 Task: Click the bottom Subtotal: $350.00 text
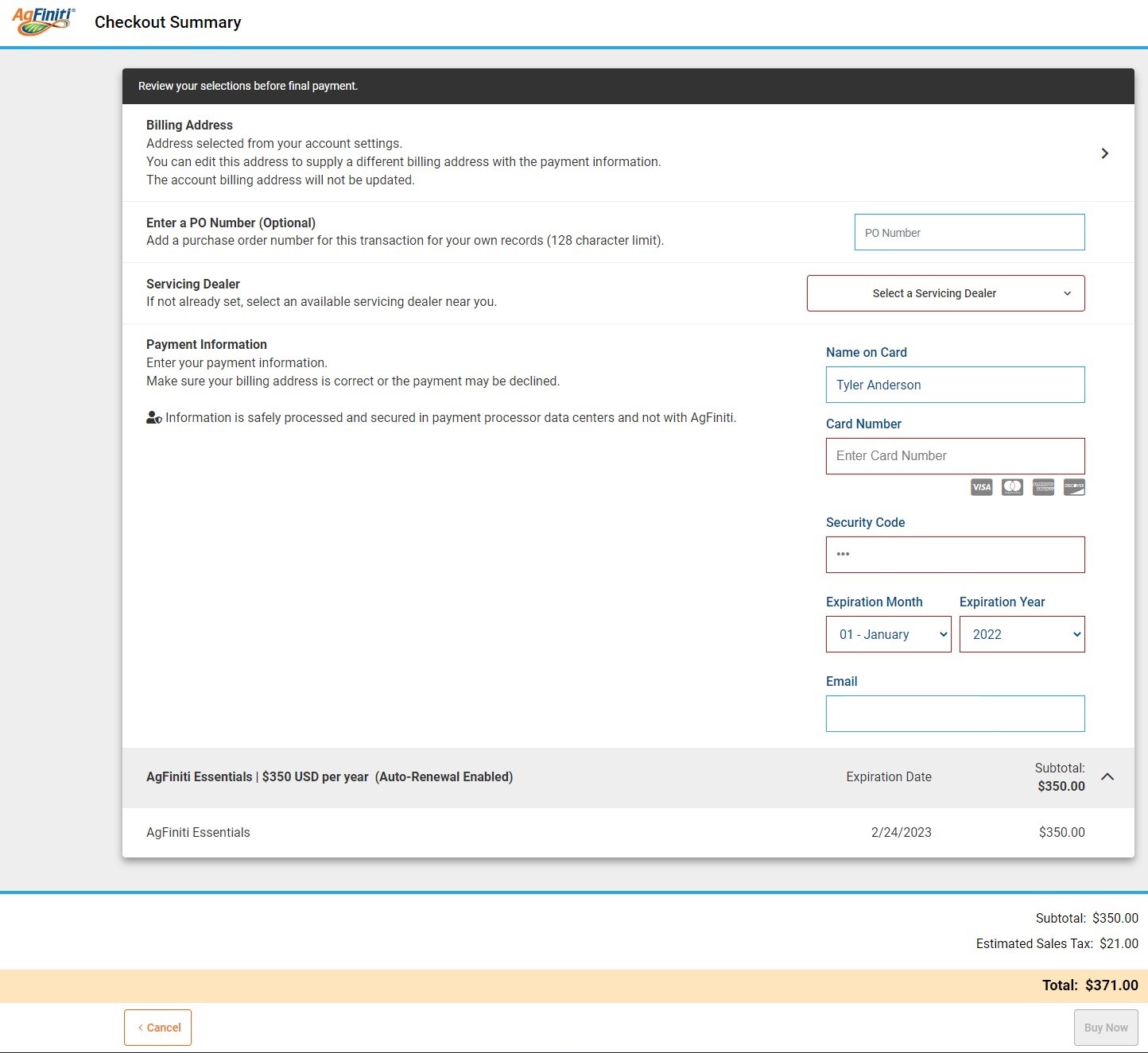point(1087,918)
